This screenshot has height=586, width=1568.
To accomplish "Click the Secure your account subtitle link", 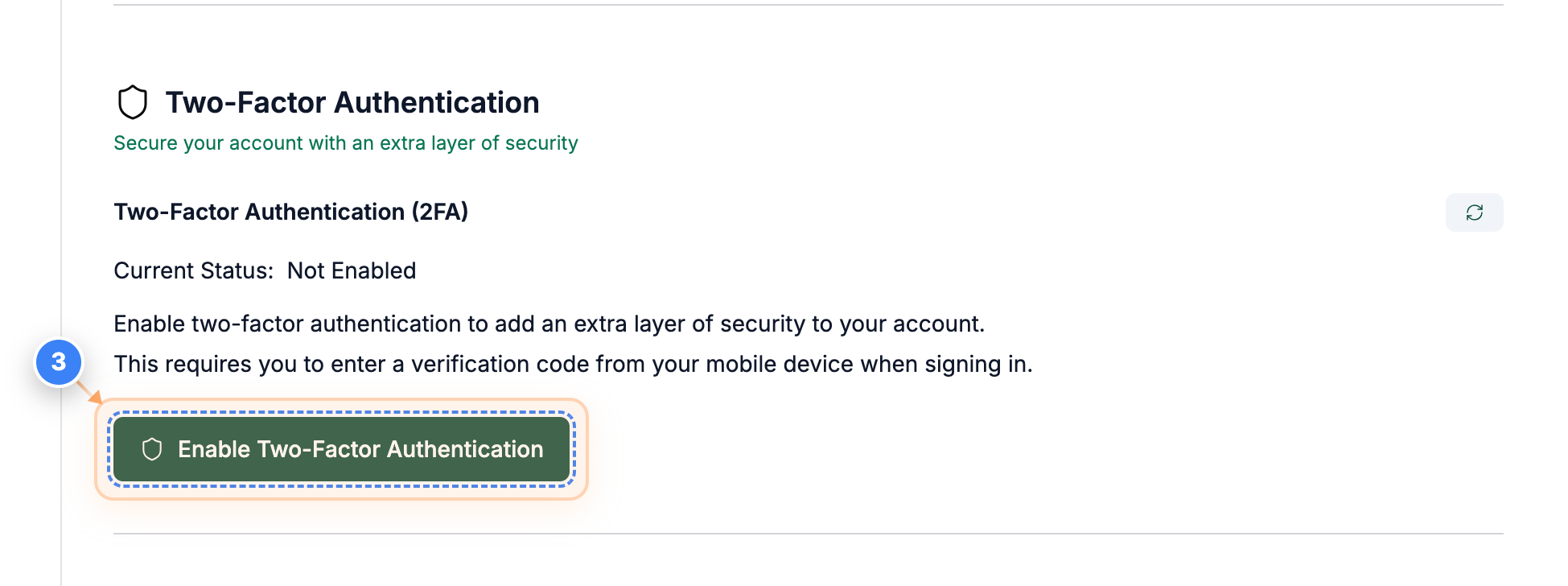I will pos(346,142).
